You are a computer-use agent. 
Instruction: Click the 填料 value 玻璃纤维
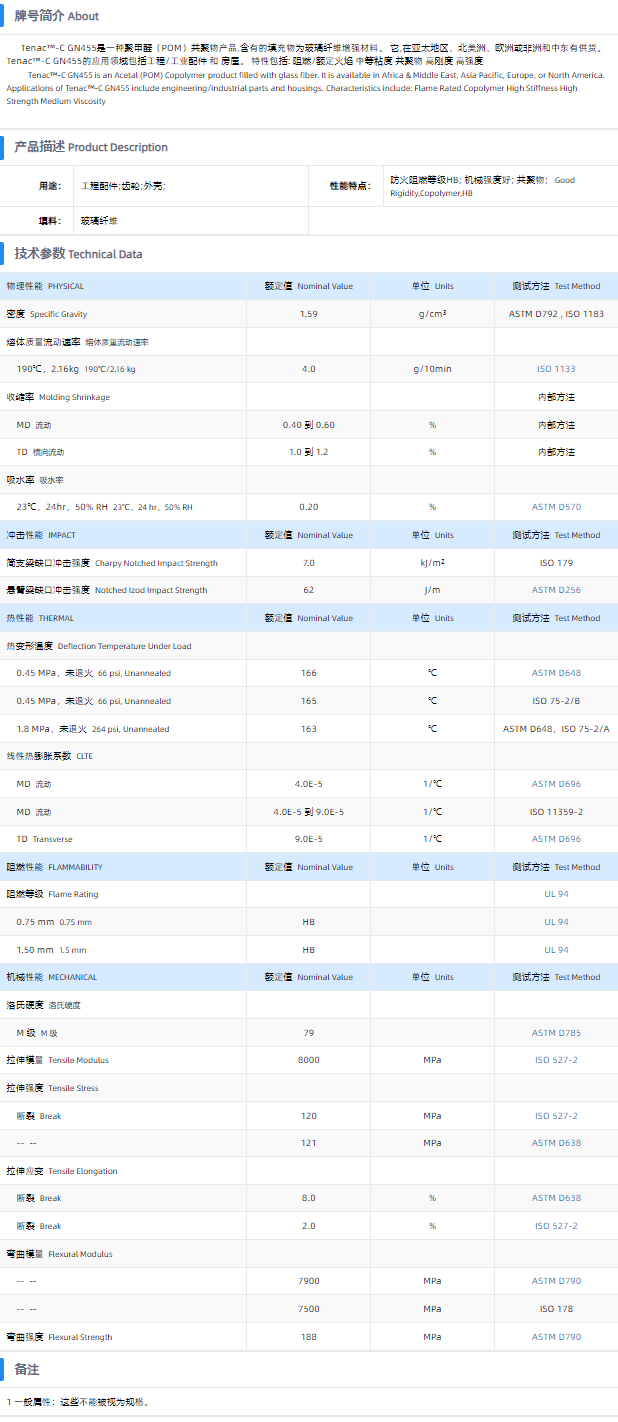click(99, 220)
